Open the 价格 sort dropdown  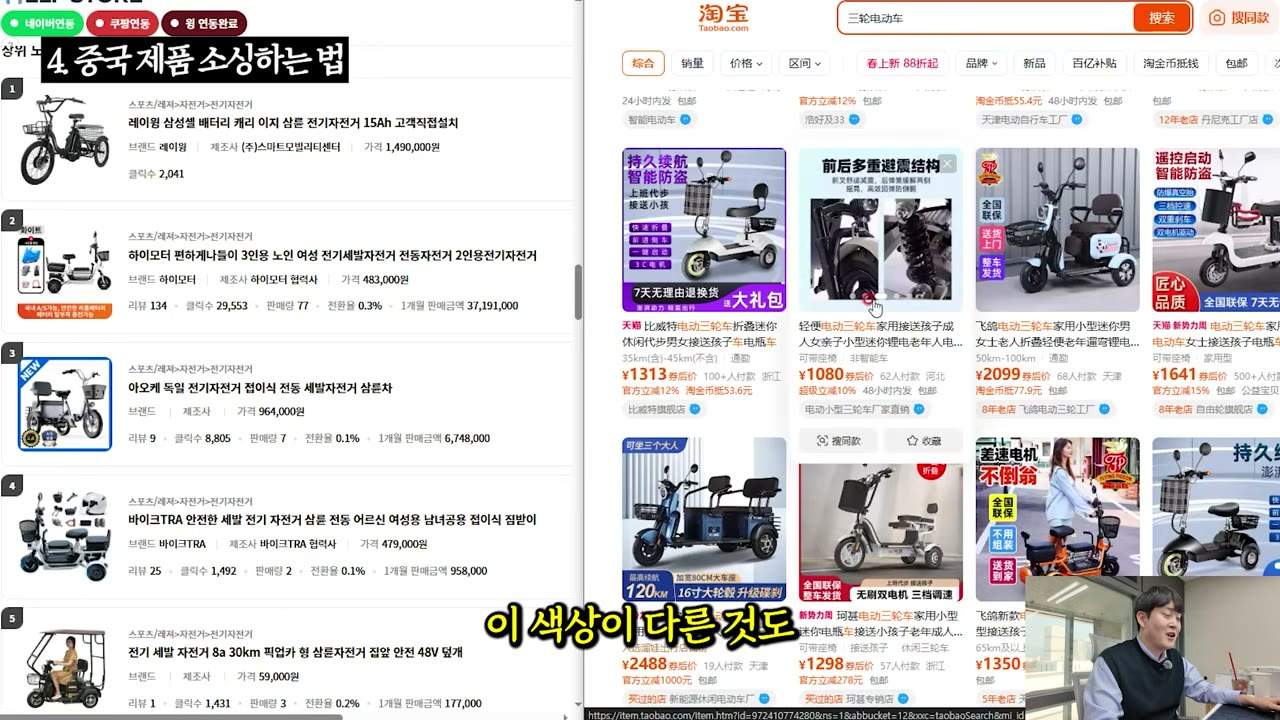tap(746, 63)
